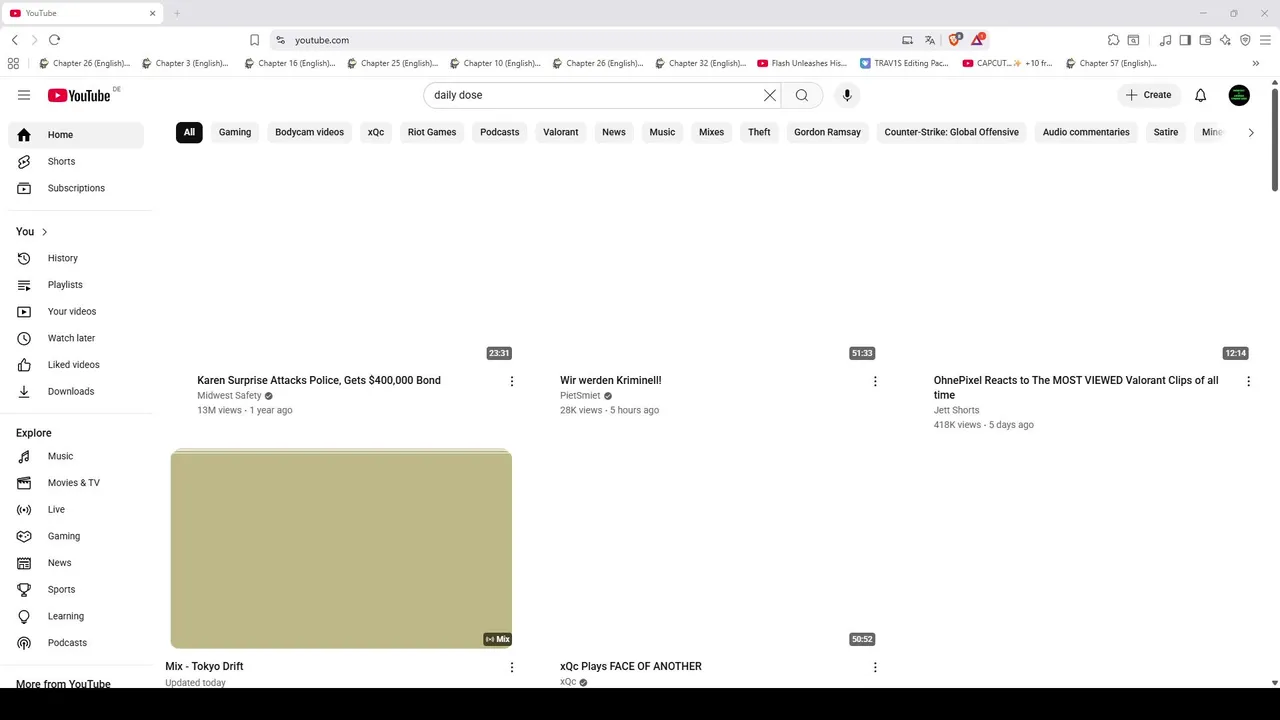Screen dimensions: 1280x720
Task: Click the Brave Rewards triangle icon
Action: (978, 40)
